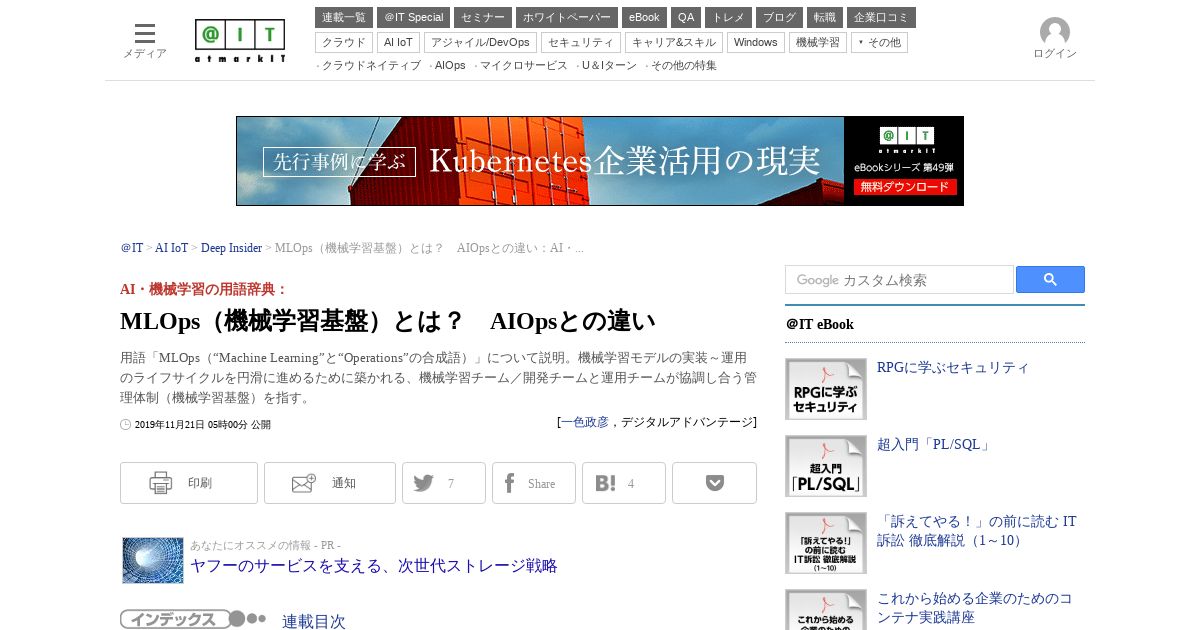Viewport: 1200px width, 630px height.
Task: Open ヤフーのサービスを支える ストレージ戦略 link
Action: pyautogui.click(x=373, y=566)
